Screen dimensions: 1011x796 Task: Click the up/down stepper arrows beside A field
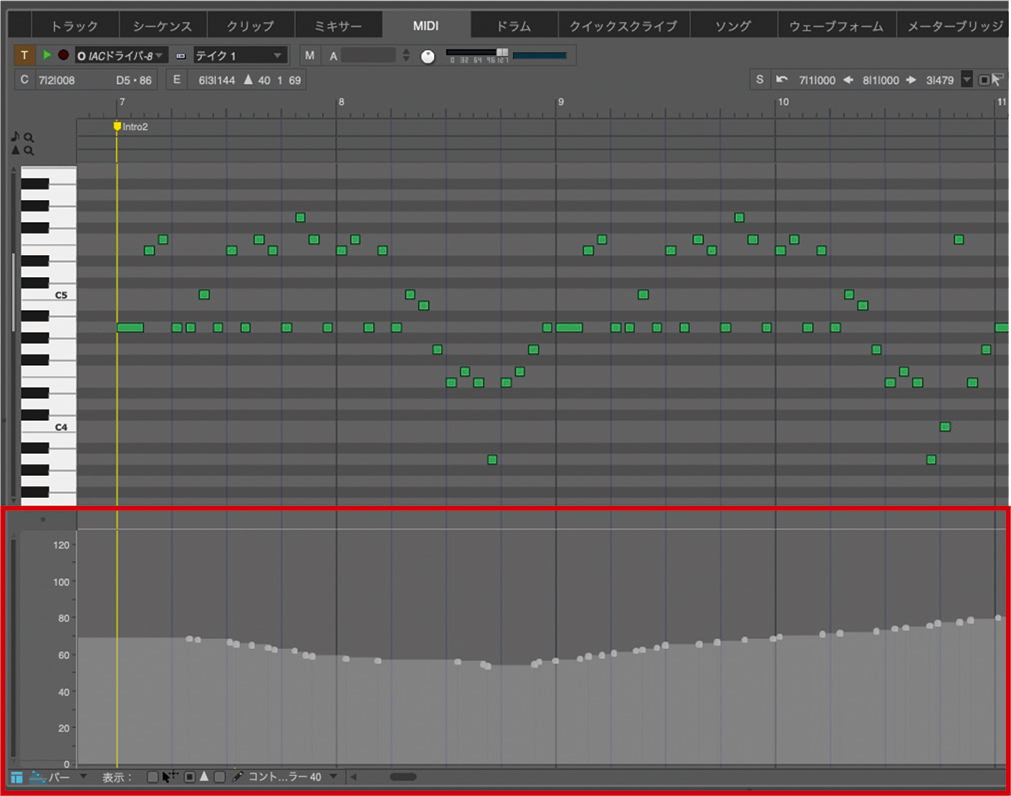point(406,55)
